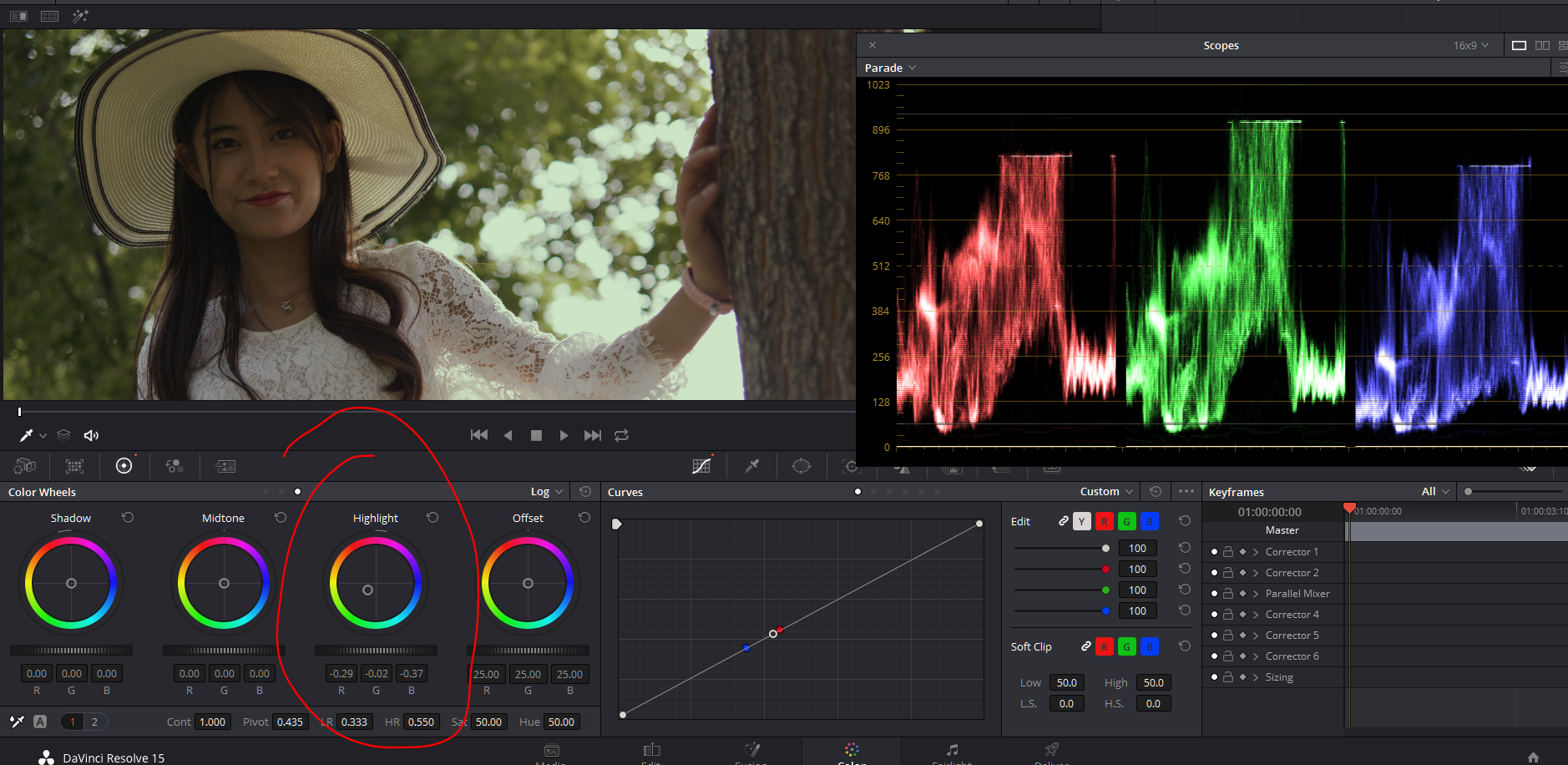The width and height of the screenshot is (1568, 765).
Task: Expand the Corrector 2 keyframe track
Action: tap(1256, 573)
